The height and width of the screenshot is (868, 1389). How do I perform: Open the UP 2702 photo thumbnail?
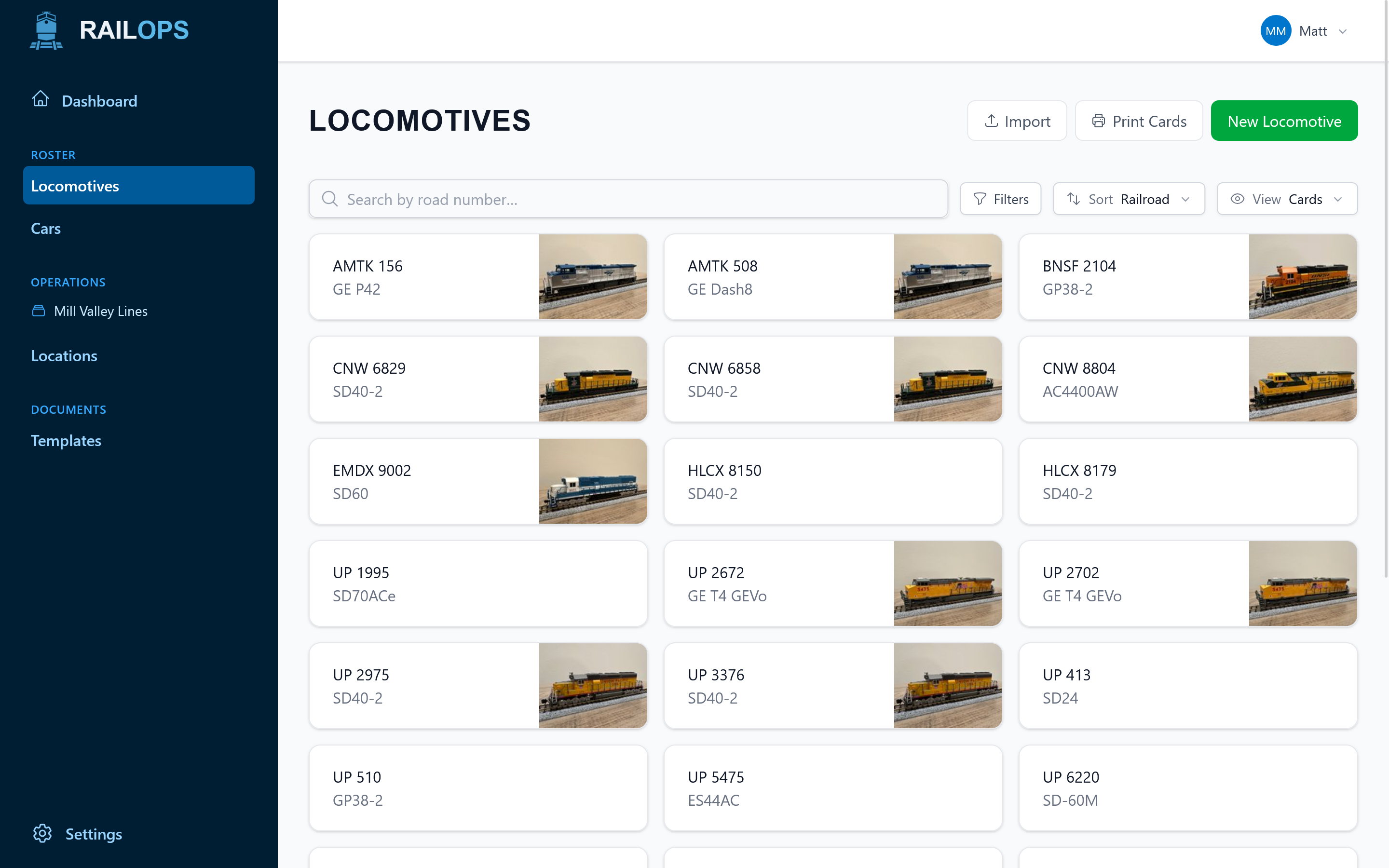pos(1303,583)
